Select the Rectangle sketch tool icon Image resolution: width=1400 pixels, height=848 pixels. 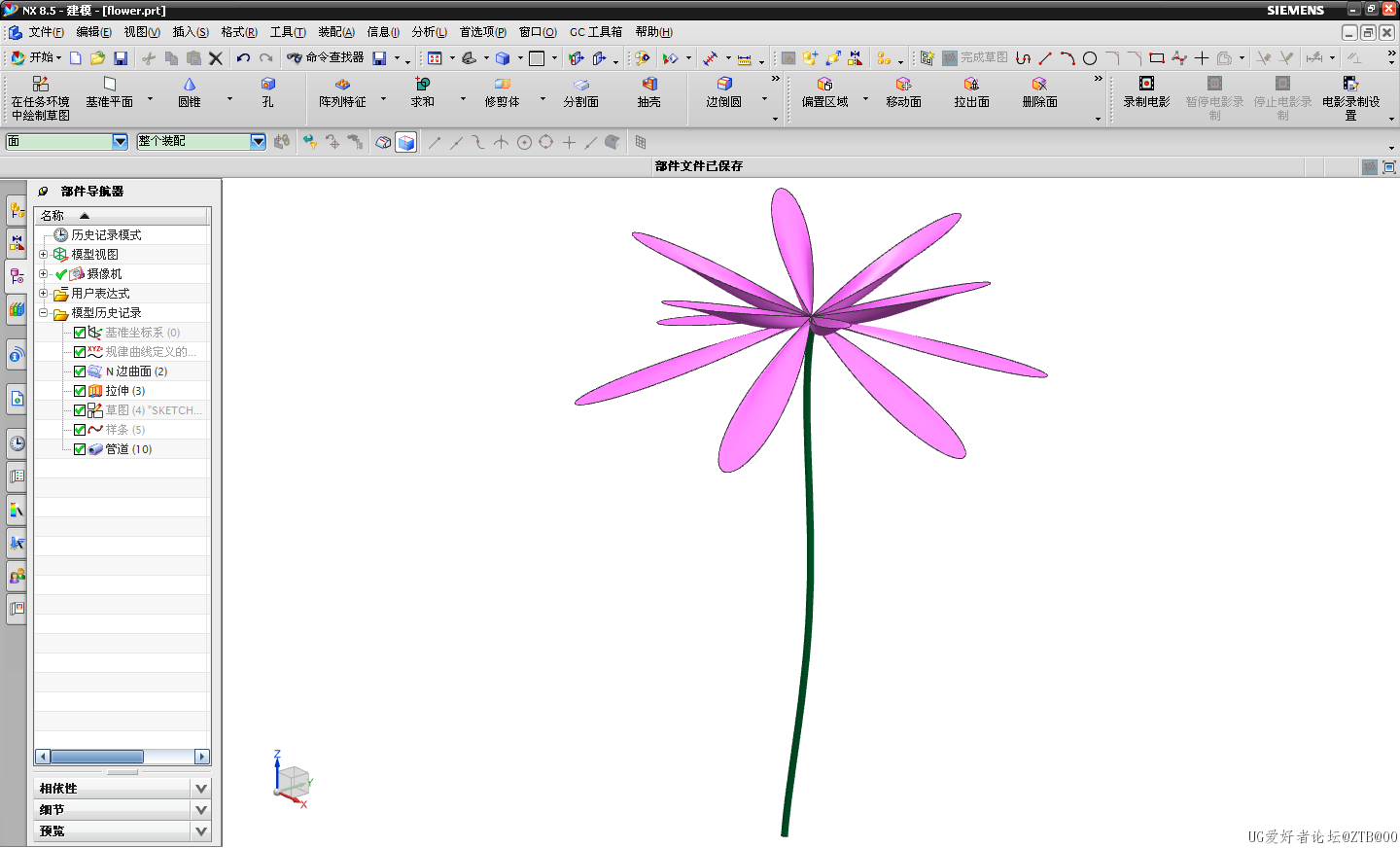[1157, 58]
